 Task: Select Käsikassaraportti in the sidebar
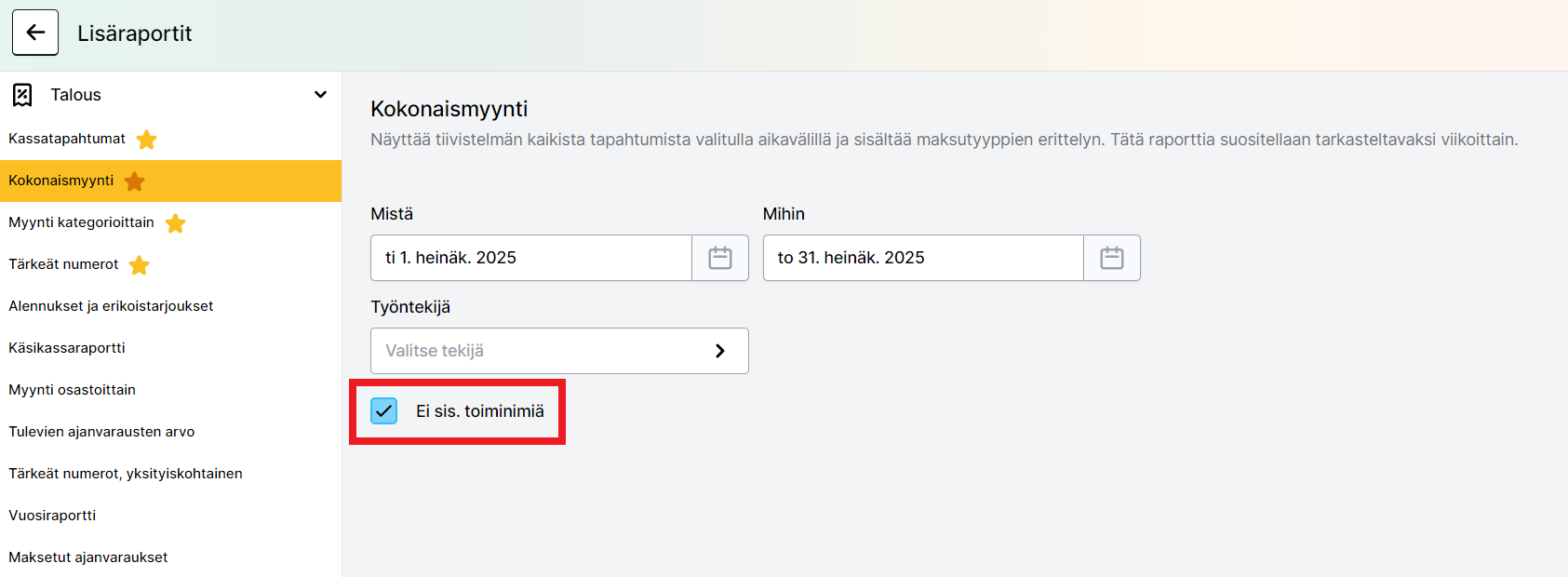click(x=67, y=348)
